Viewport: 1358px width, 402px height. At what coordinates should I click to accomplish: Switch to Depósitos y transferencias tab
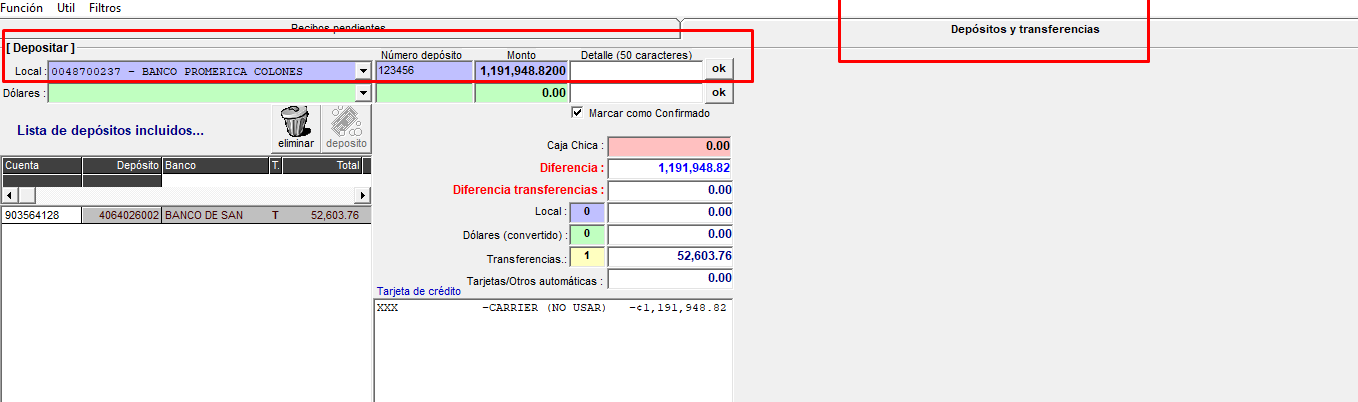[1024, 29]
